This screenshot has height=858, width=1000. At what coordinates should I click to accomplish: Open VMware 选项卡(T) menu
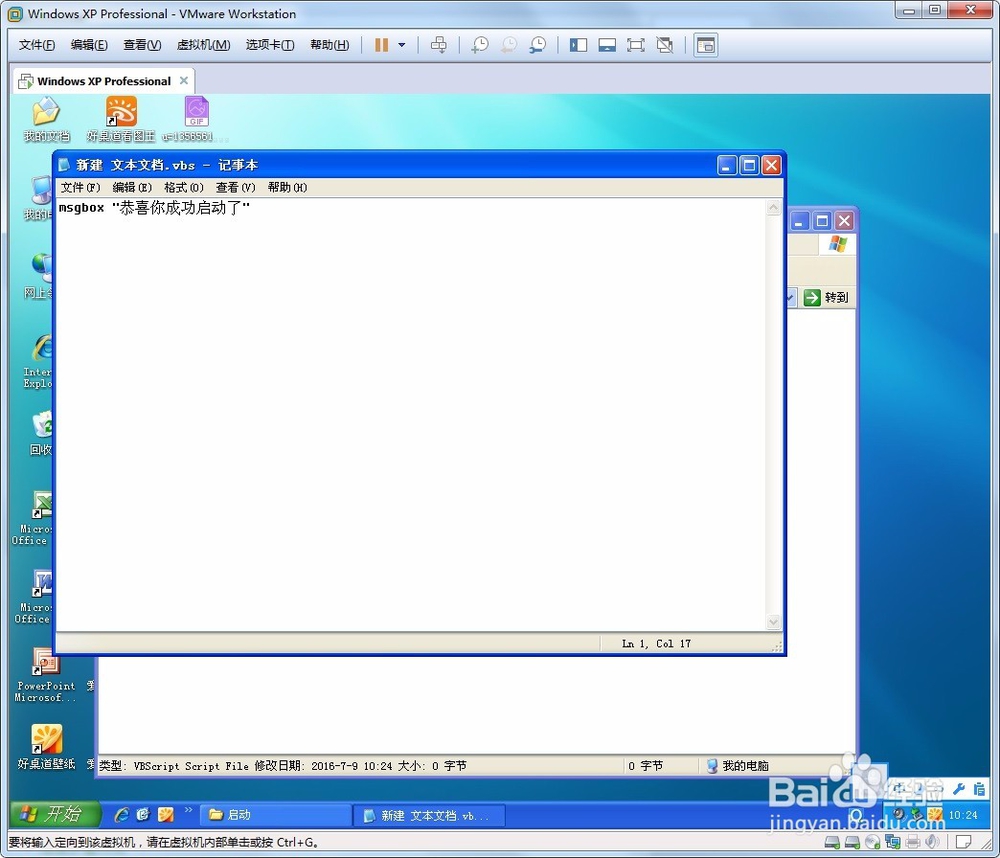click(270, 45)
